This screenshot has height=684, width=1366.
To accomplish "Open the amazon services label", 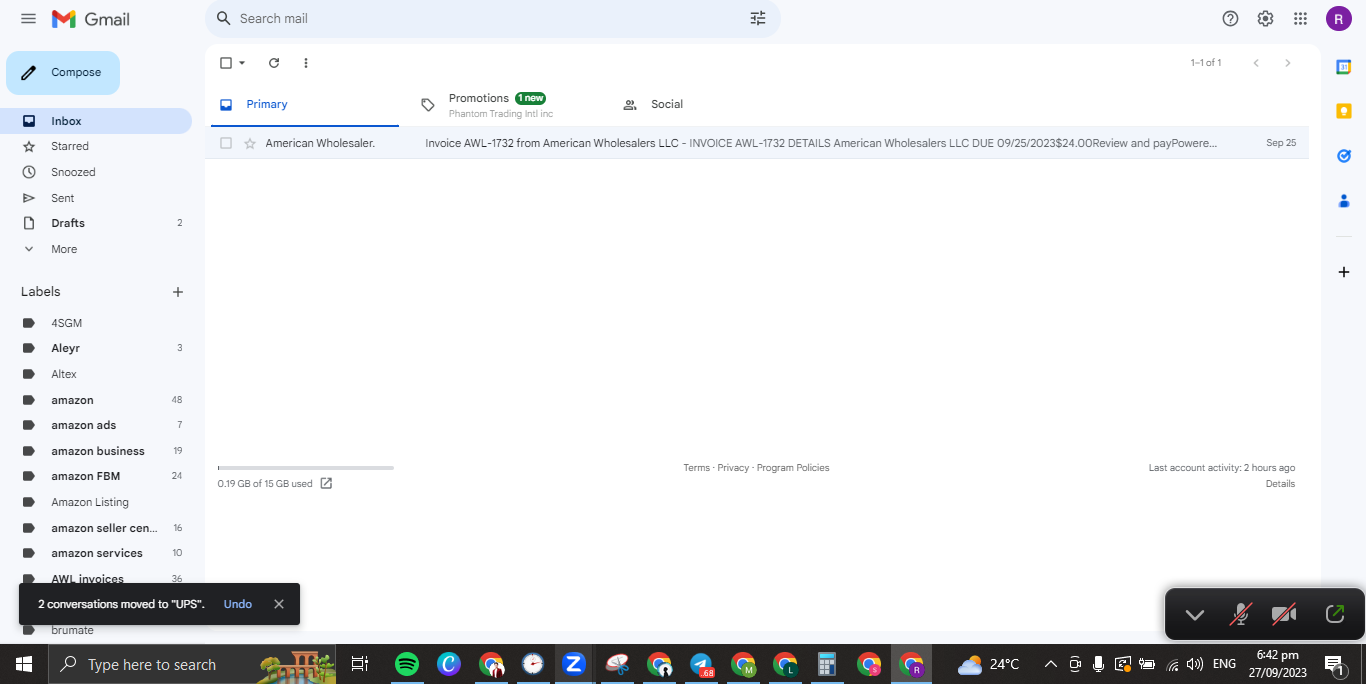I will pos(96,553).
